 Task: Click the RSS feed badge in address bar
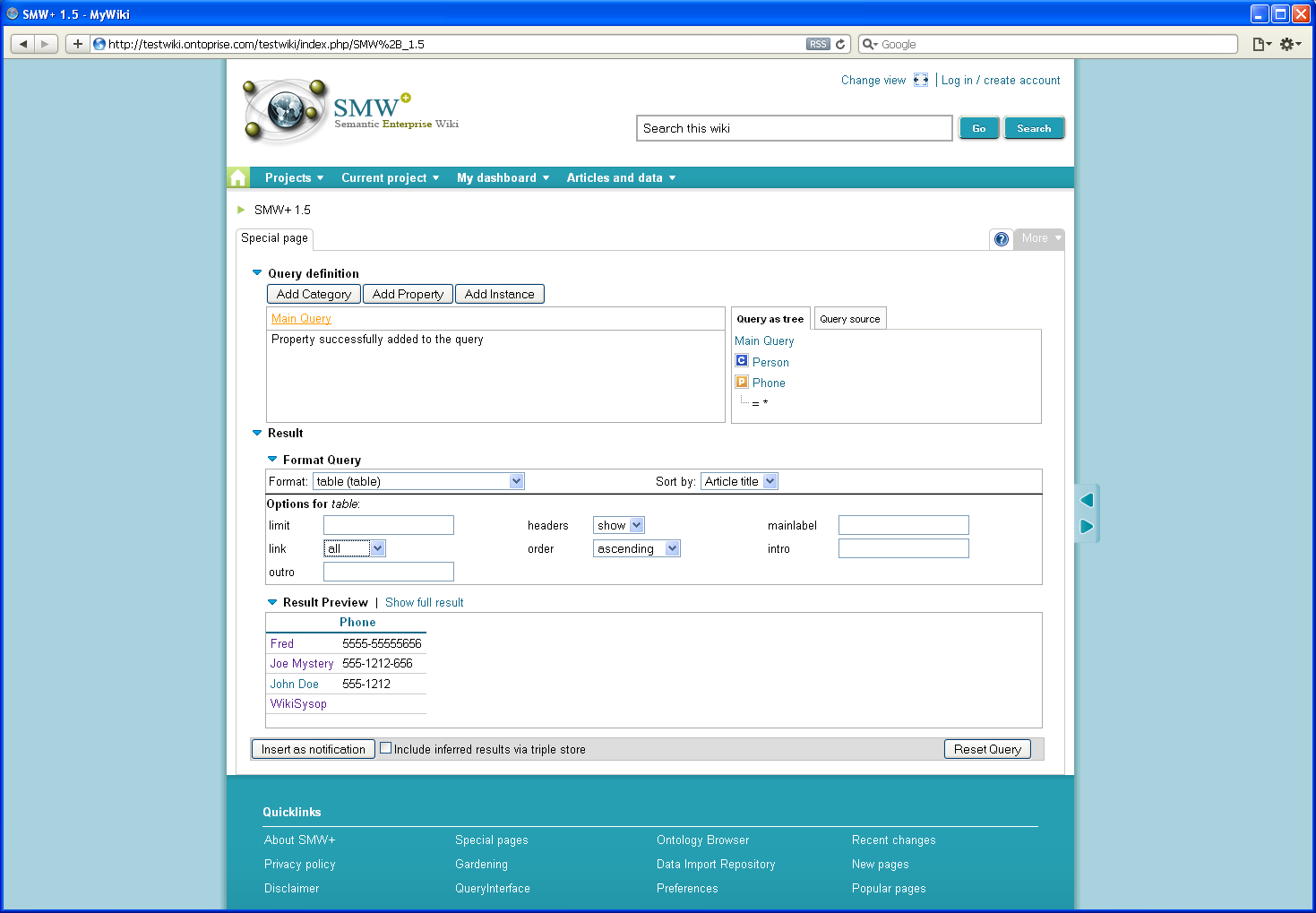(x=818, y=44)
